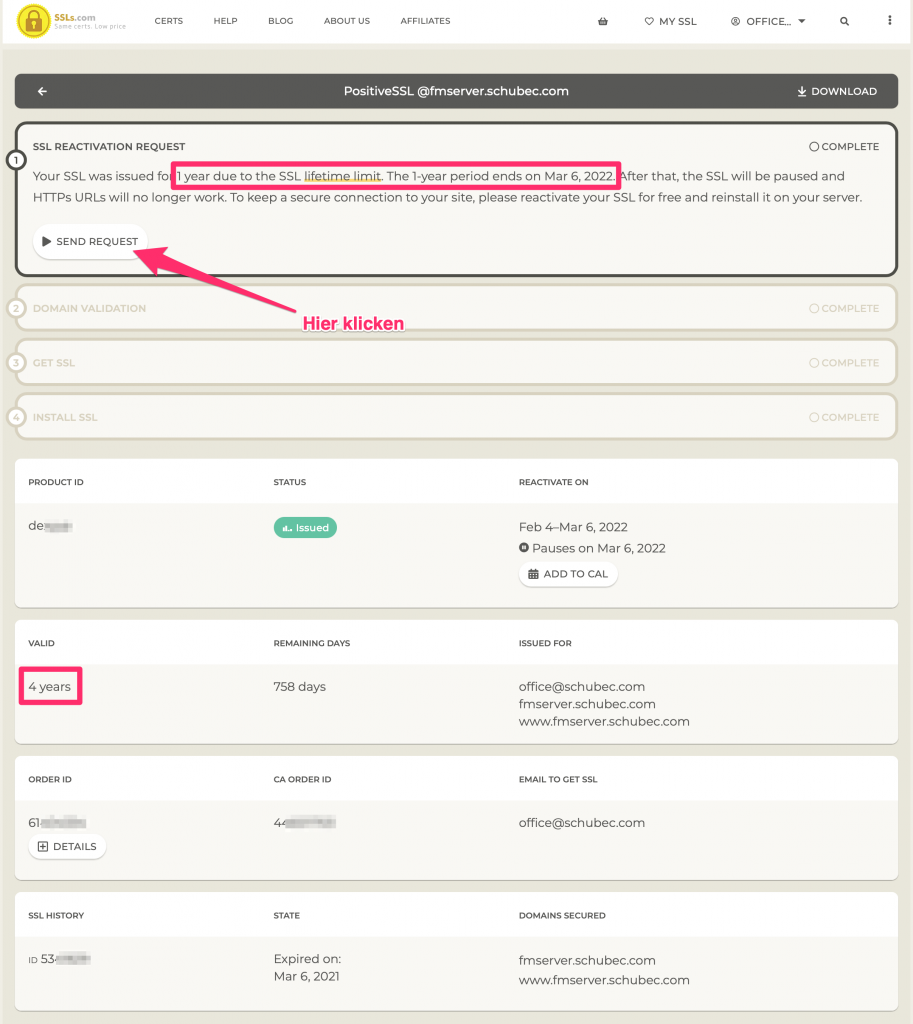913x1024 pixels.
Task: Toggle COMPLETE on Get SSL step
Action: pyautogui.click(x=844, y=363)
